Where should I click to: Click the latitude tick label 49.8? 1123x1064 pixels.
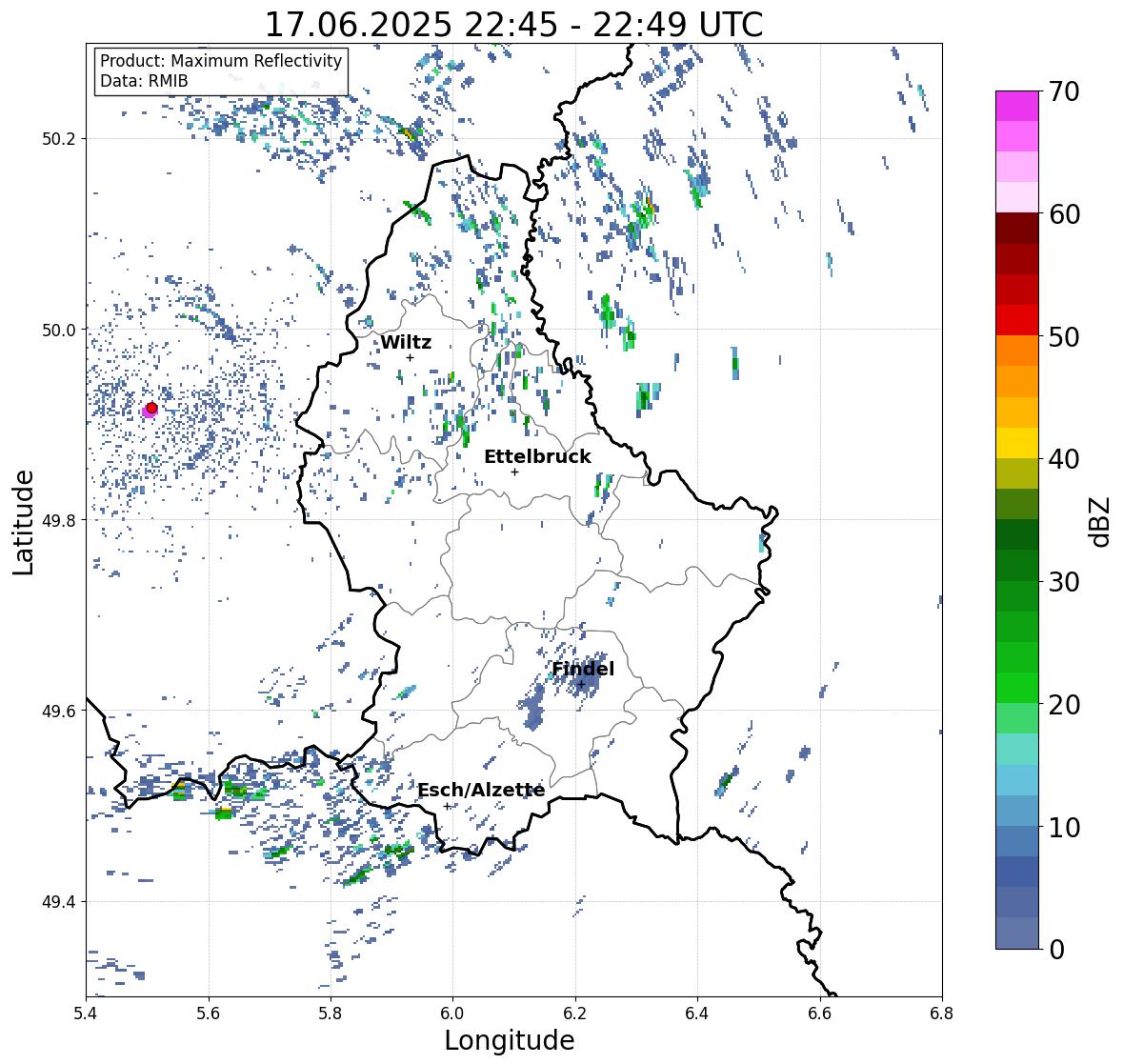point(59,520)
